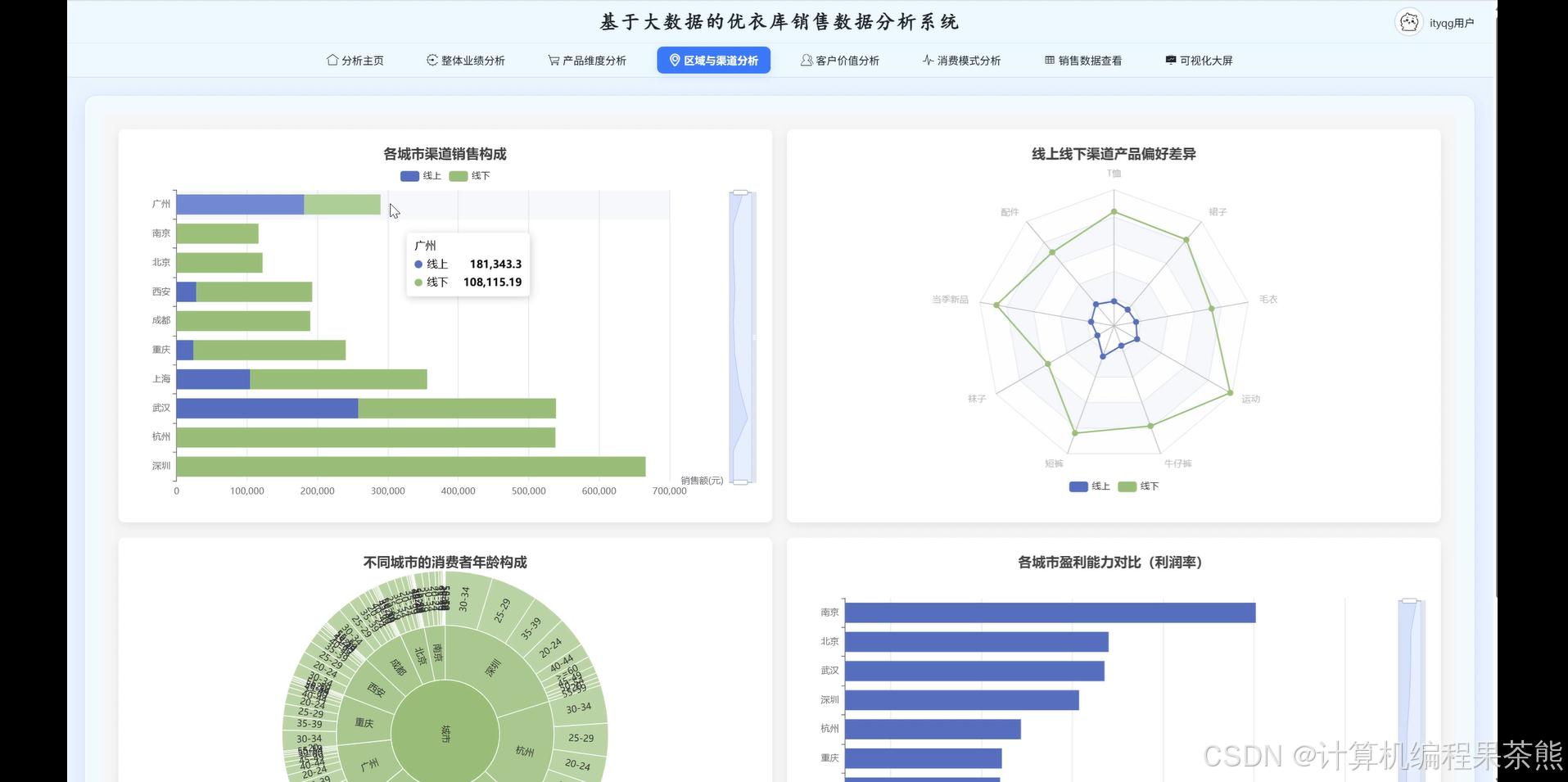1568x782 pixels.
Task: Click the 牛仔裤 radar axis label
Action: (x=1177, y=463)
